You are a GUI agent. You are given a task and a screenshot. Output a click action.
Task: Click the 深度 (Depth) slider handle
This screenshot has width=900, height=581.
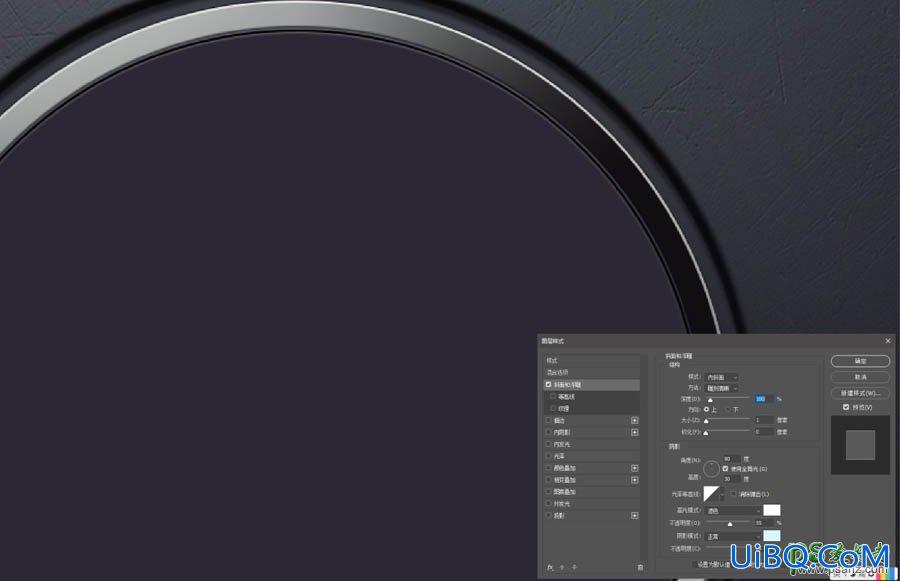pyautogui.click(x=710, y=400)
